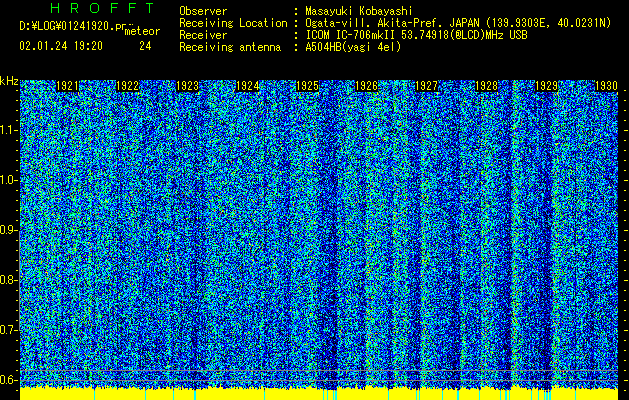The image size is (629, 400).
Task: Click the meteor count value 24
Action: (x=145, y=46)
